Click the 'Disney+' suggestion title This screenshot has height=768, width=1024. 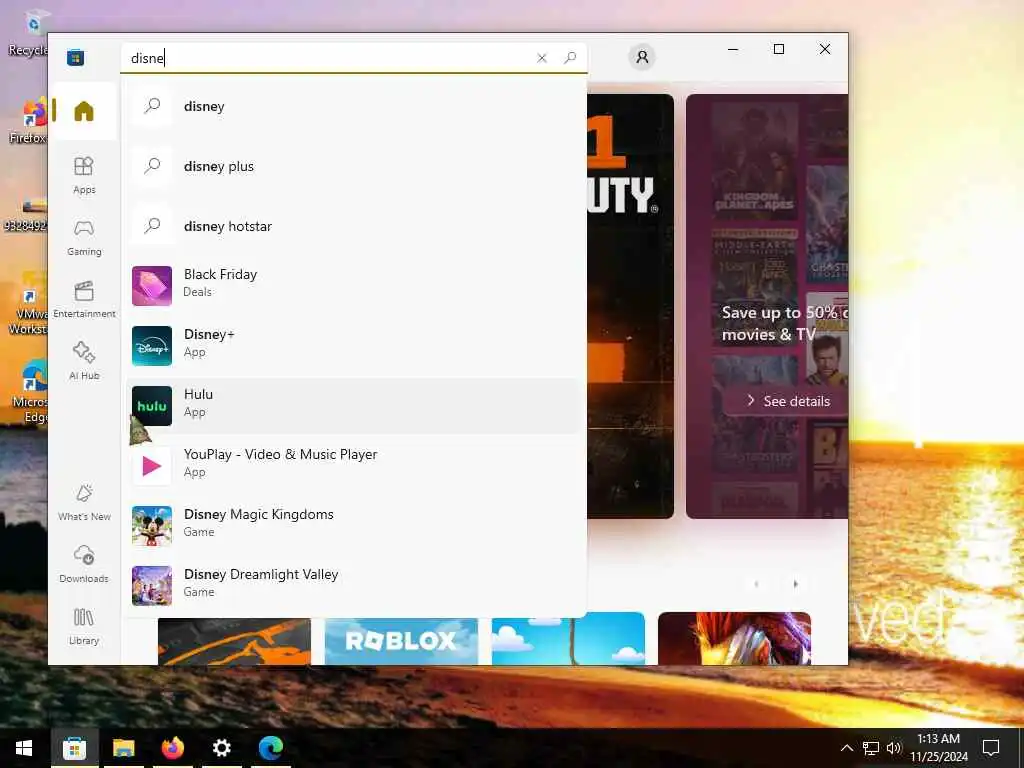[x=209, y=334]
